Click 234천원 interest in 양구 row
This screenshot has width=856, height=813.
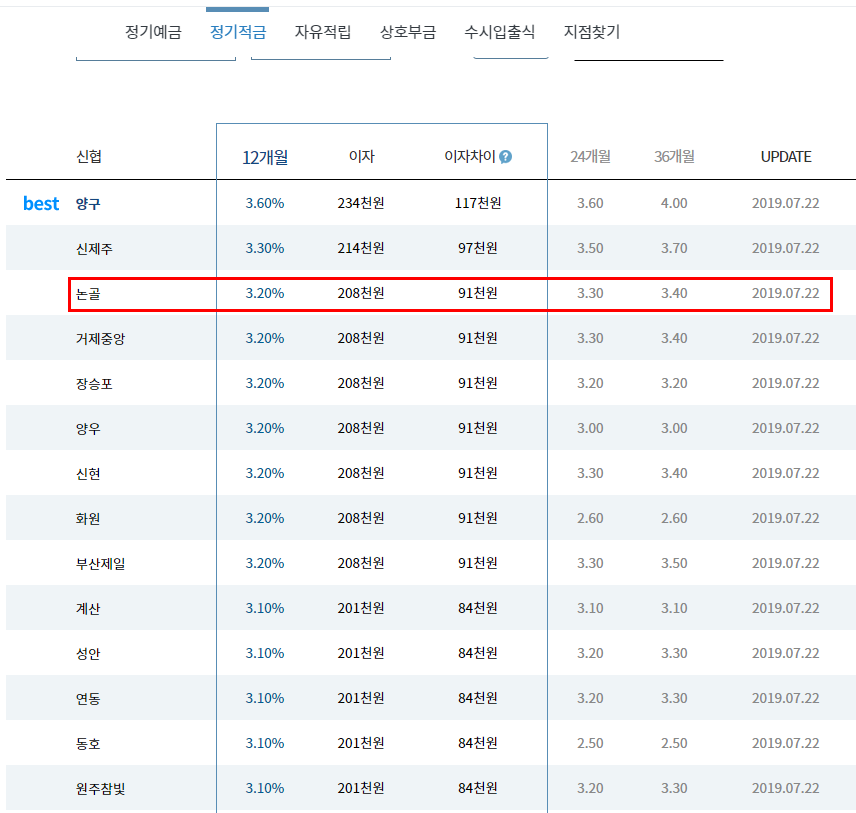pos(361,203)
